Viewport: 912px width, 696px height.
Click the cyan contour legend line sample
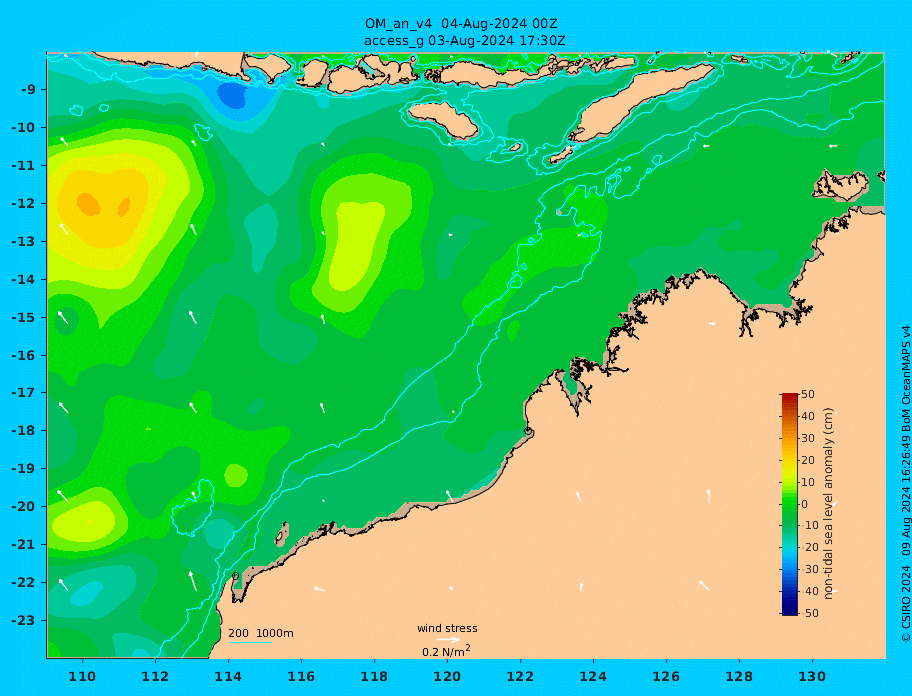click(x=250, y=642)
